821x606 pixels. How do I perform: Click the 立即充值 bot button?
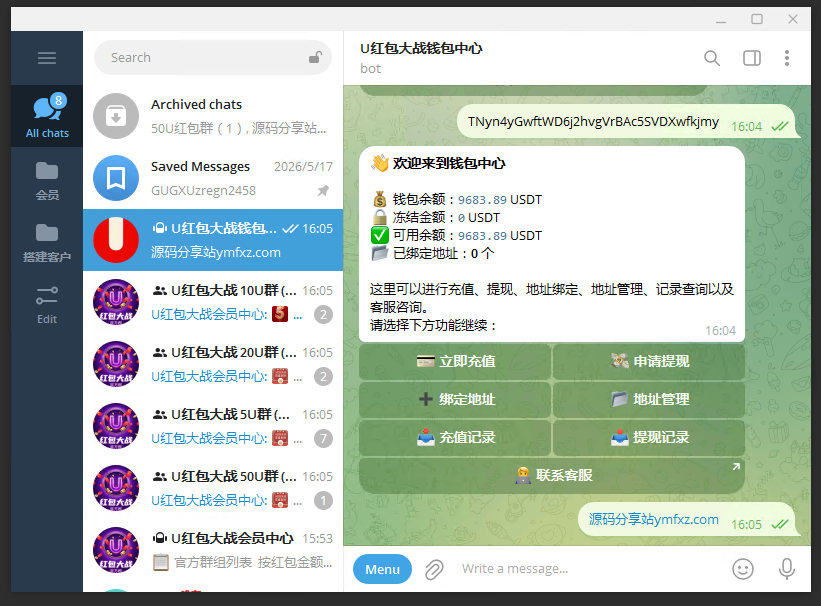point(455,361)
